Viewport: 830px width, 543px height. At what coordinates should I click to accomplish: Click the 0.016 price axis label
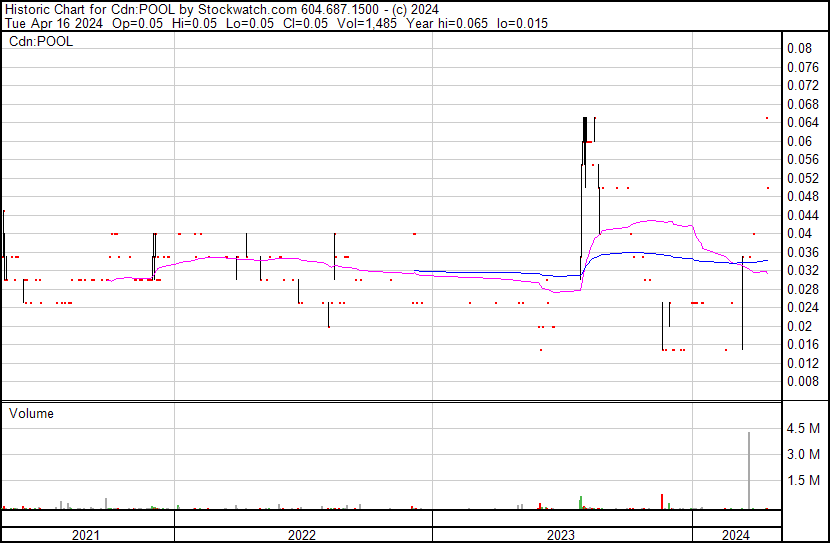tap(802, 345)
